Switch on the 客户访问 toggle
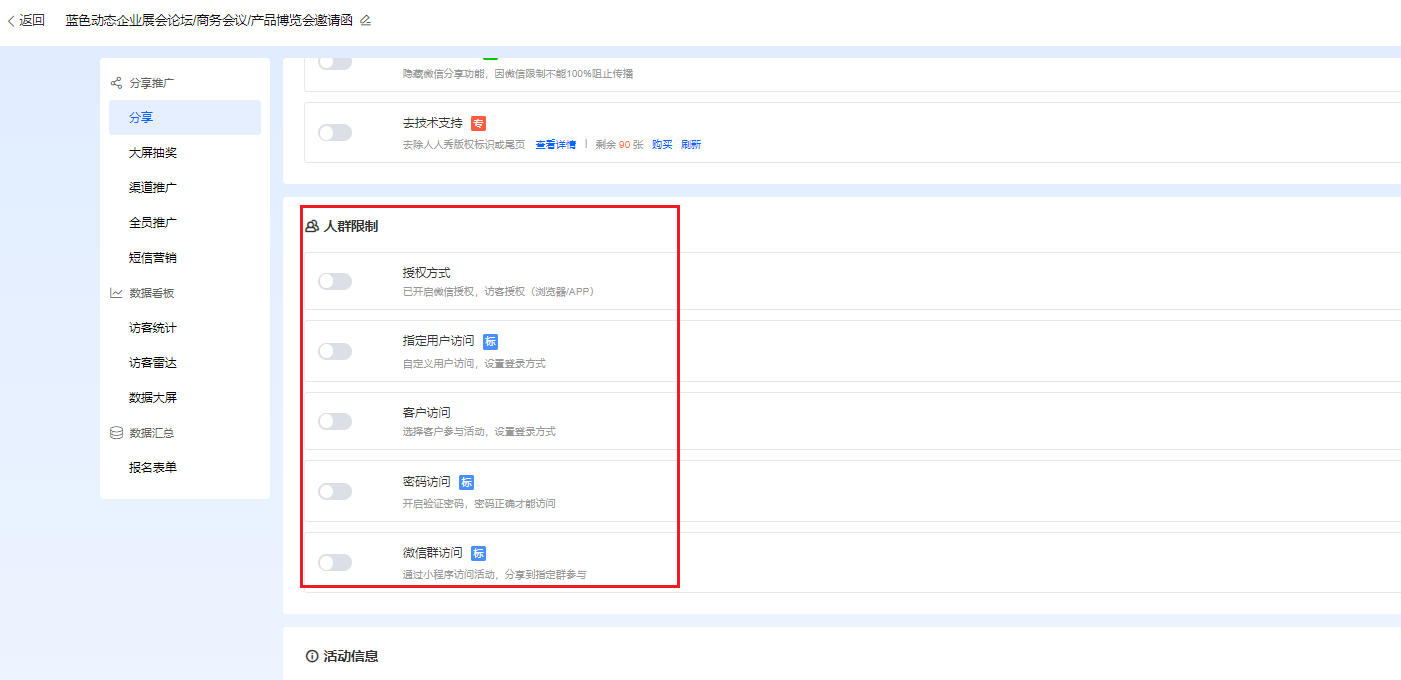 [335, 421]
